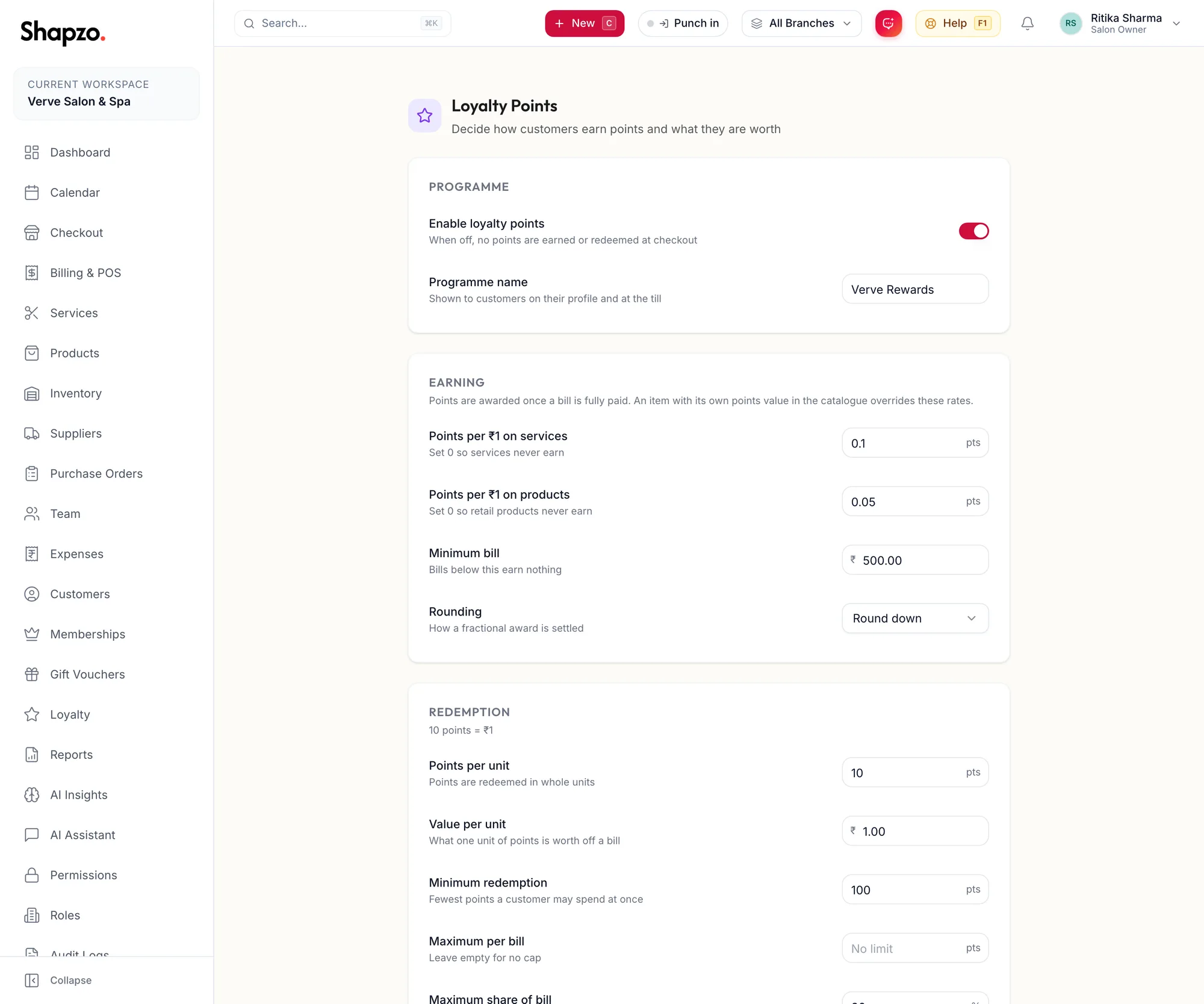Viewport: 1204px width, 1004px height.
Task: Click the Suppliers truck icon
Action: click(32, 434)
